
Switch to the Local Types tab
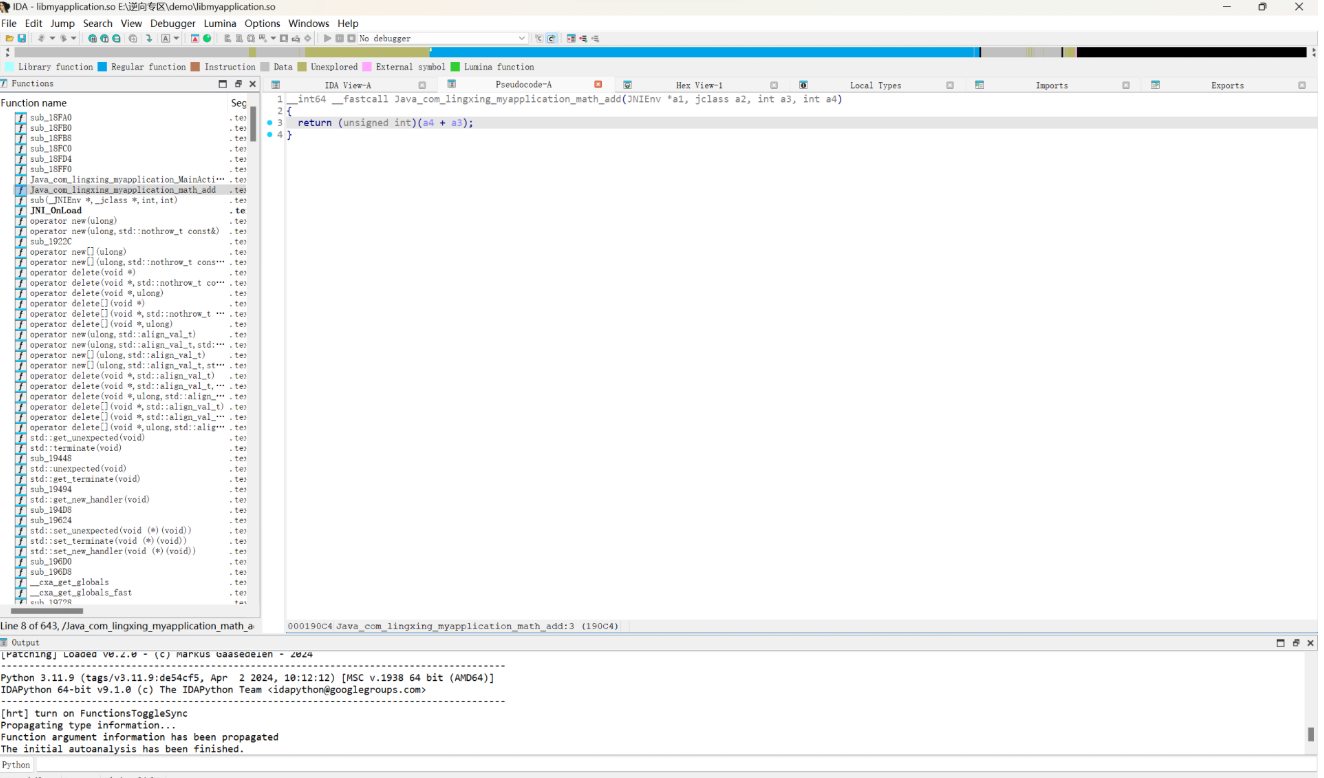[875, 85]
